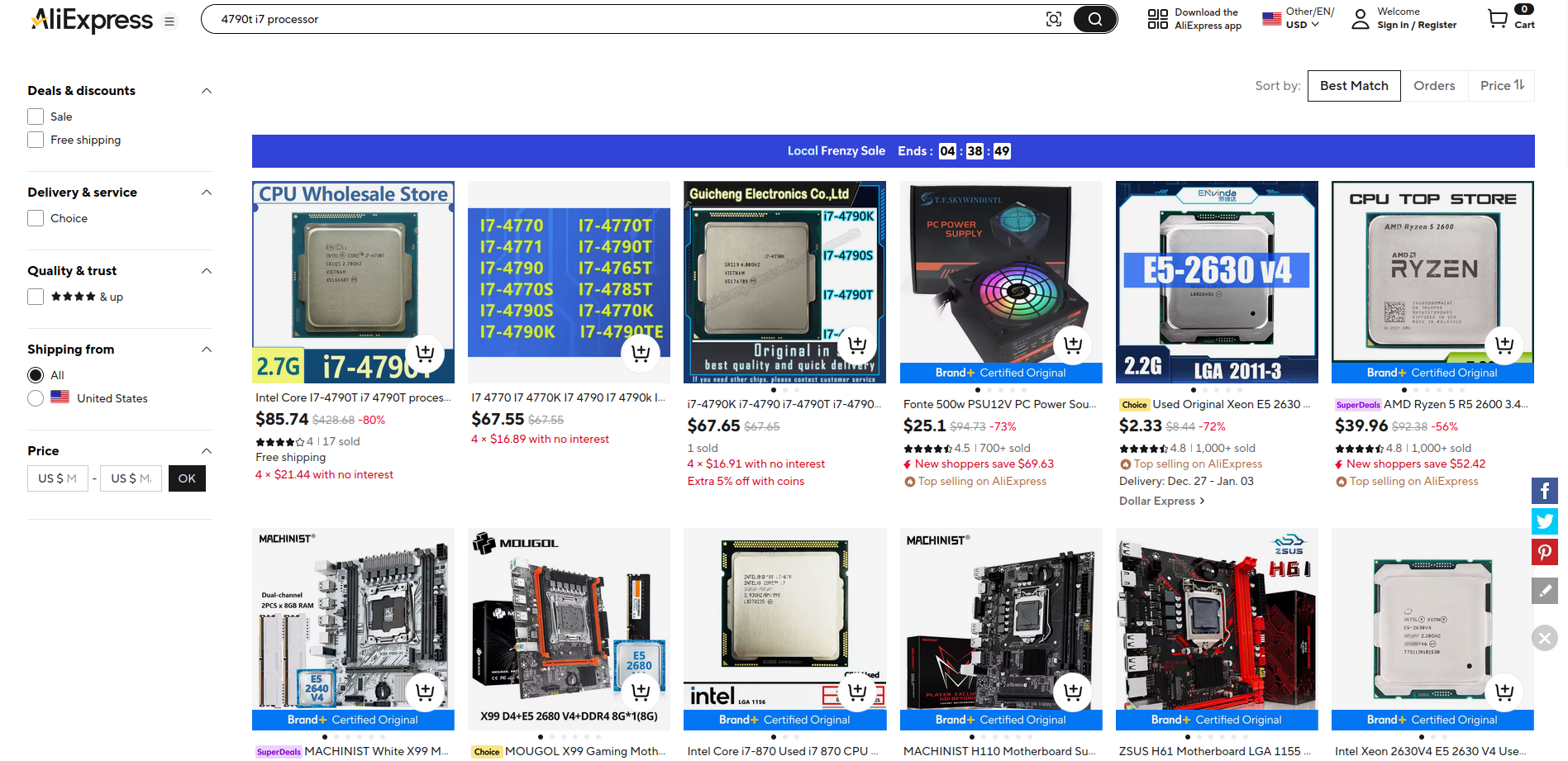Add Intel Core i7-870 to cart
The image size is (1568, 761).
[x=857, y=691]
